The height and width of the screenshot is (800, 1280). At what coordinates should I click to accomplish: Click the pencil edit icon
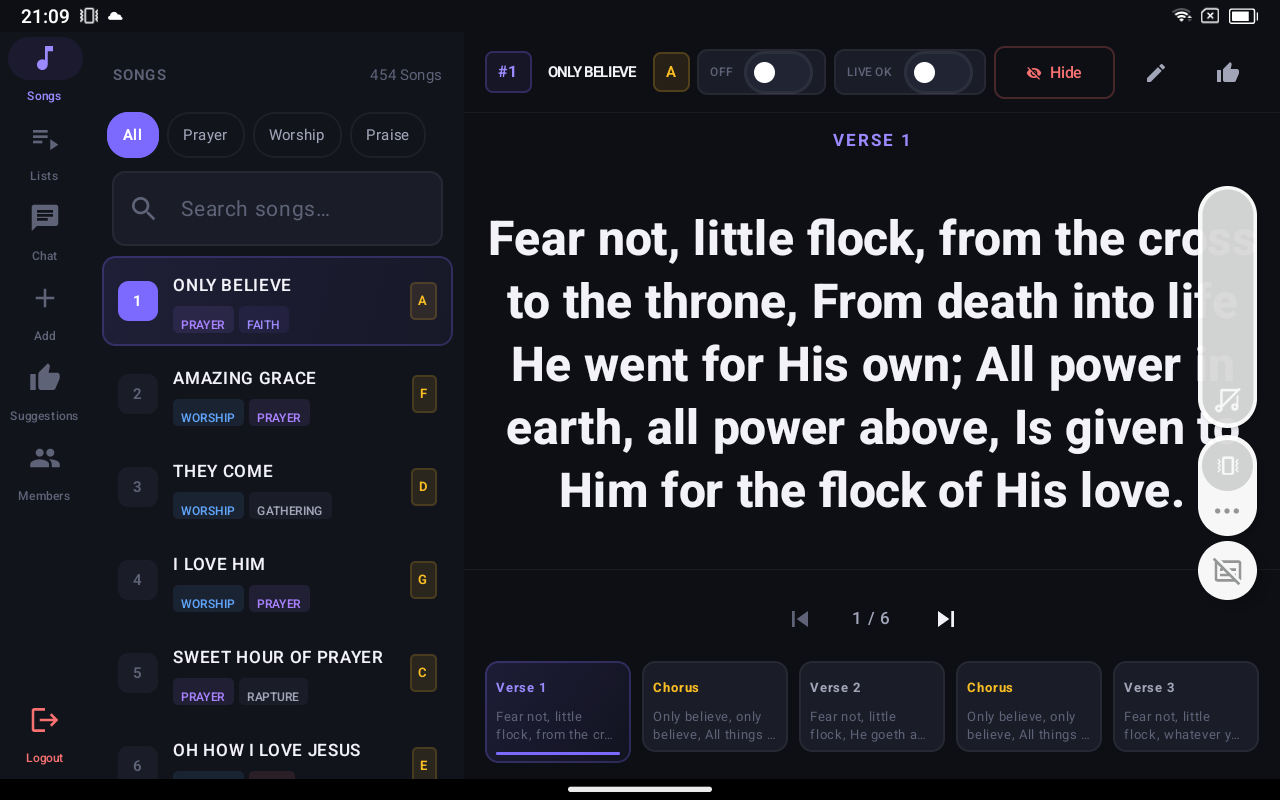[1156, 72]
